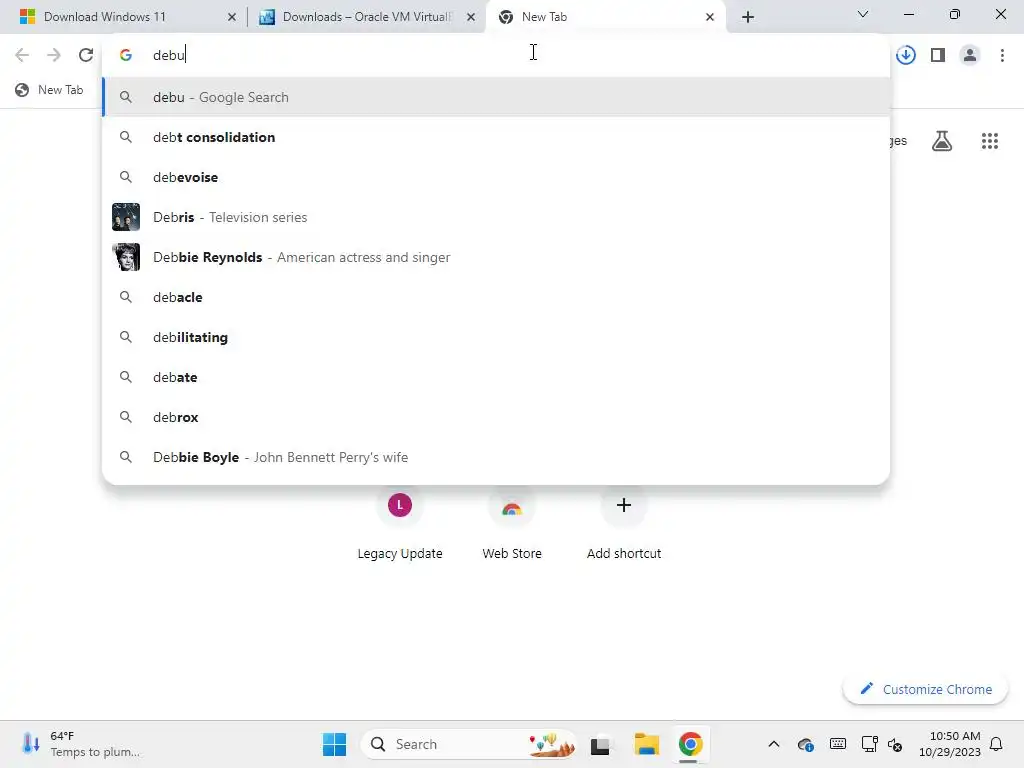Open the Google apps grid
1024x768 pixels.
(x=989, y=140)
